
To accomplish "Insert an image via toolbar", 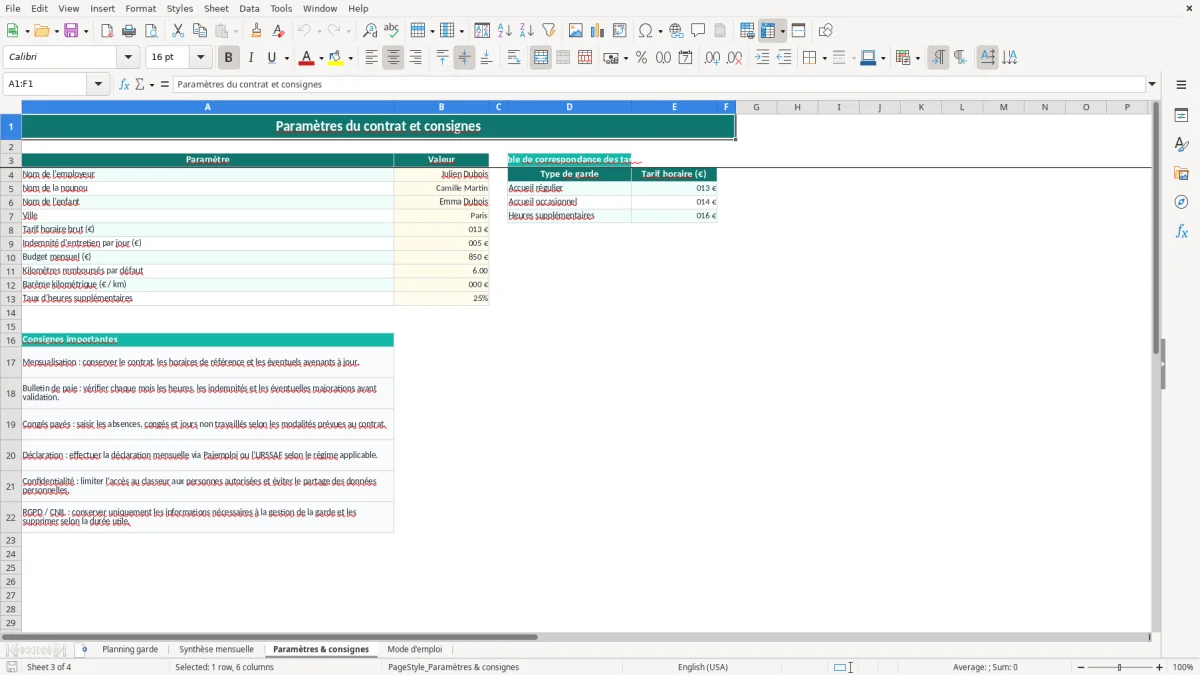I will pos(576,31).
